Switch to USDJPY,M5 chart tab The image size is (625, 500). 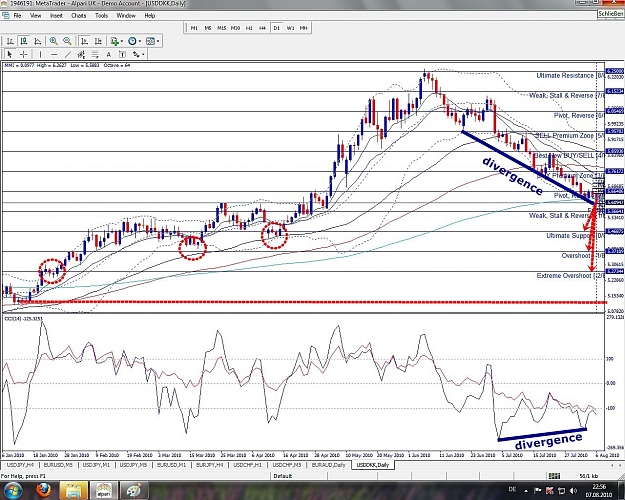pyautogui.click(x=134, y=465)
